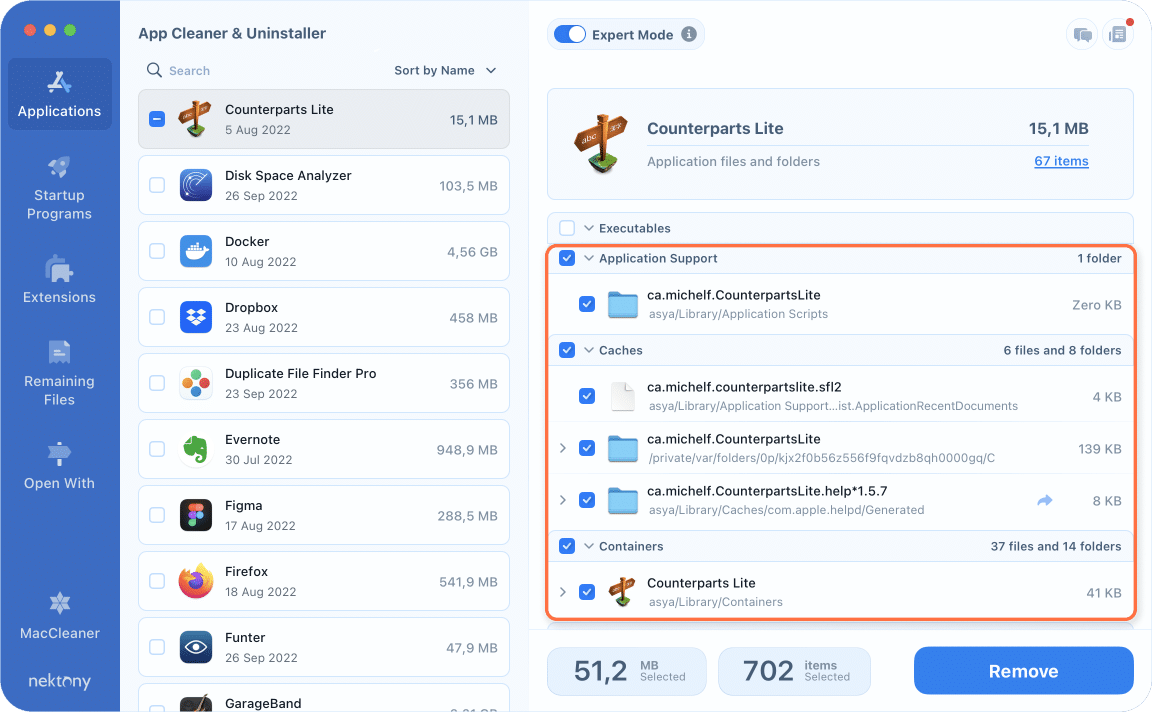Image resolution: width=1152 pixels, height=712 pixels.
Task: Click the Funter eye icon
Action: click(196, 647)
